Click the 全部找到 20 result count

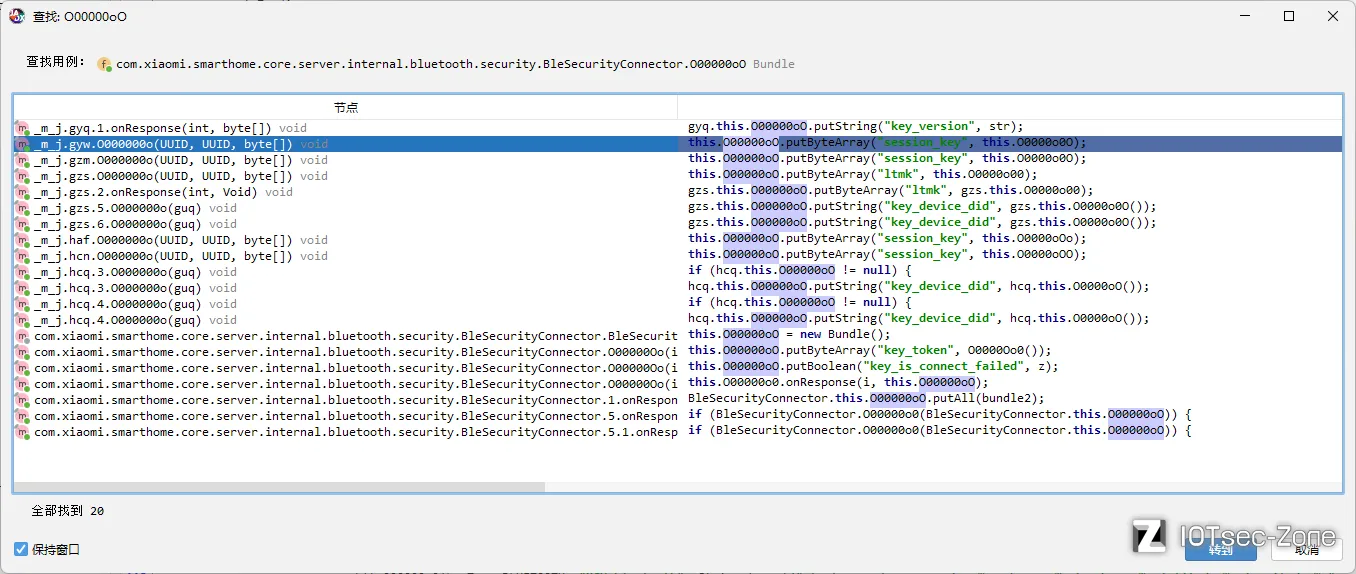tap(68, 511)
